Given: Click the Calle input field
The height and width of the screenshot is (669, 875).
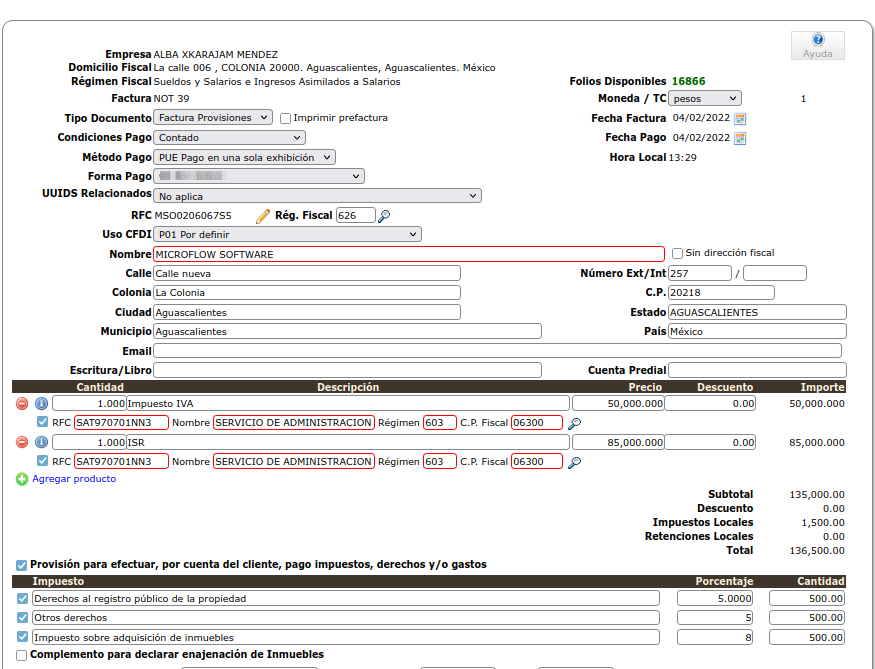Looking at the screenshot, I should [x=307, y=273].
